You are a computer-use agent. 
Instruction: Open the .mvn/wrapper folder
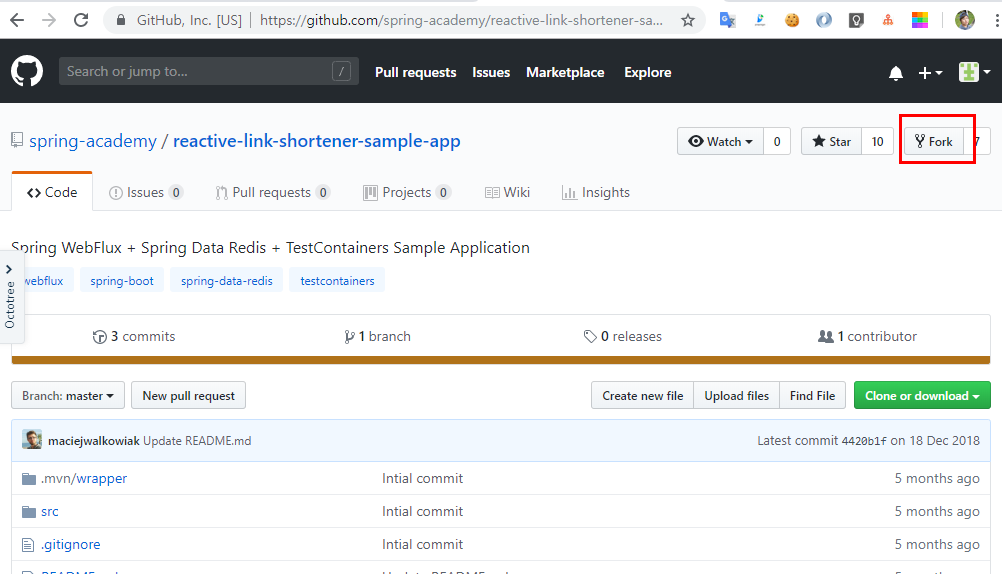(x=84, y=478)
